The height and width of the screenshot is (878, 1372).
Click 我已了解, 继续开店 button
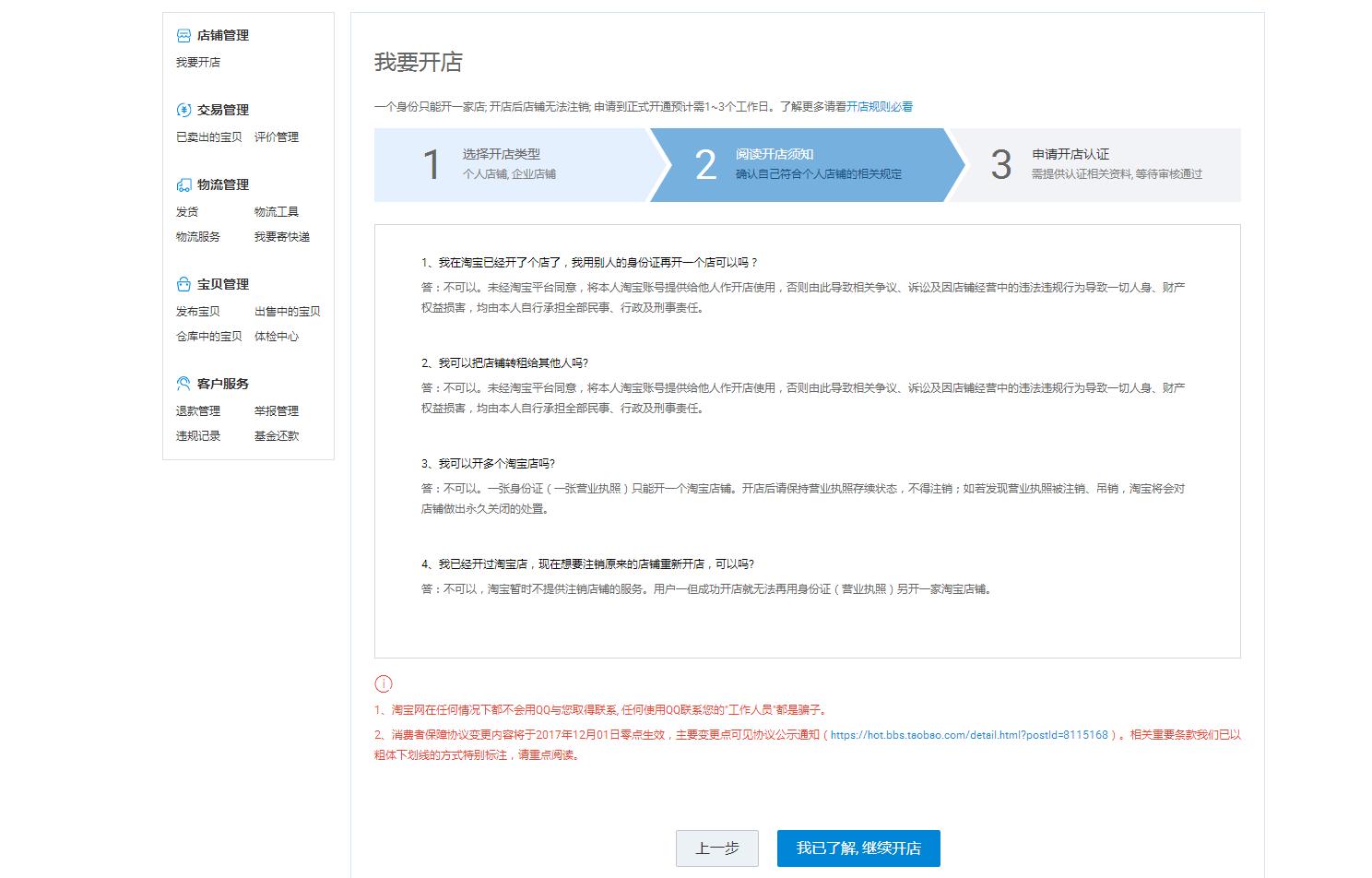click(x=857, y=848)
